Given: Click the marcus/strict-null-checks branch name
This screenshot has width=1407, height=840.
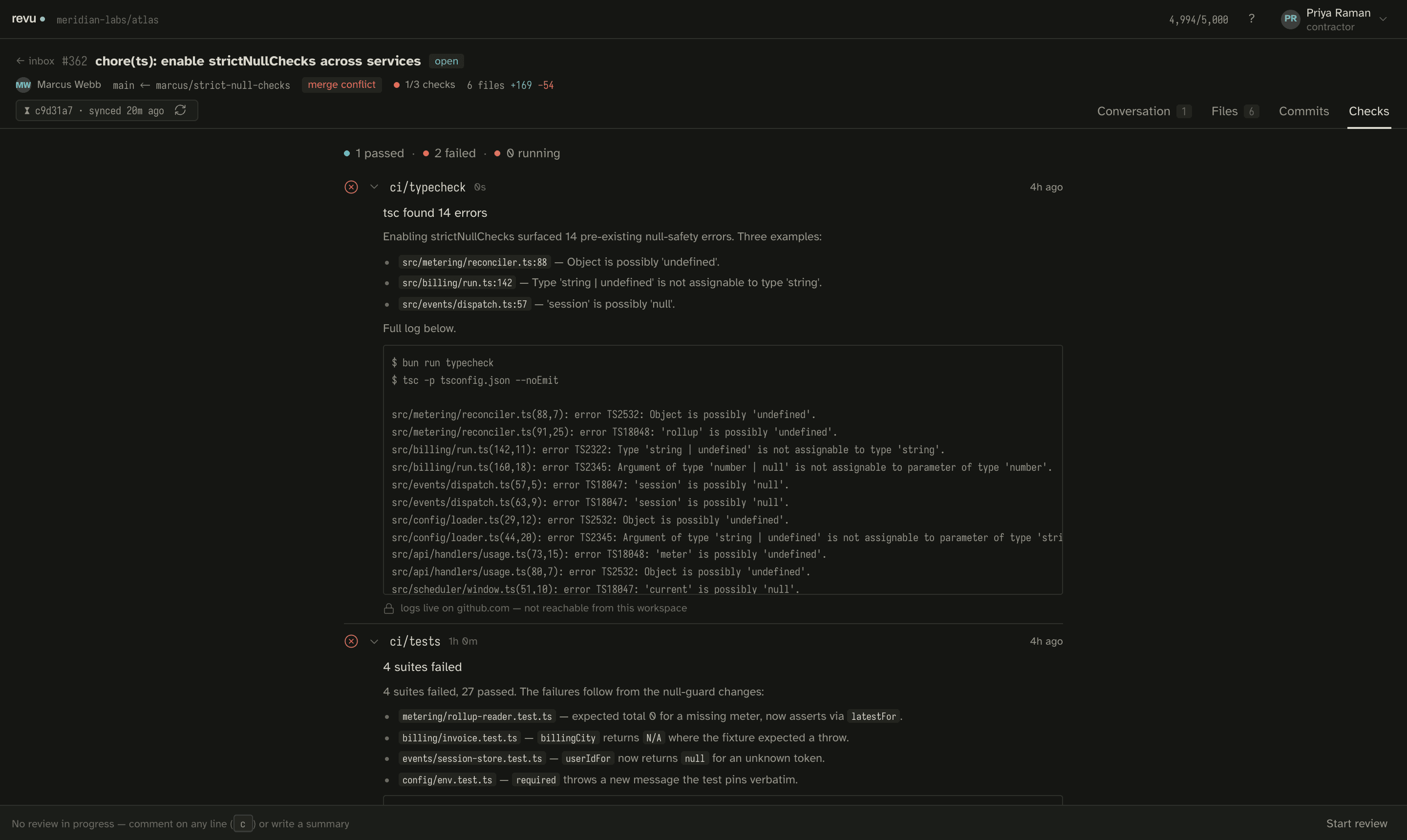Looking at the screenshot, I should (x=222, y=85).
